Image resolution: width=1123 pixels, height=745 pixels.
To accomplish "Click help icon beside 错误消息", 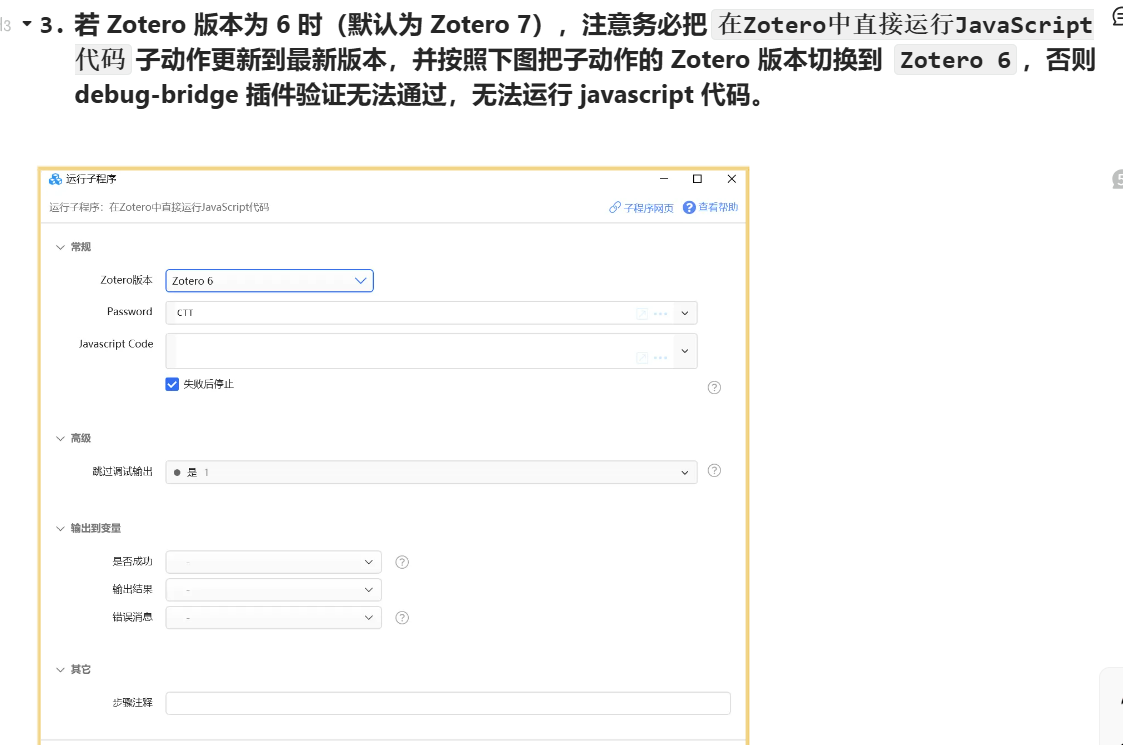I will (x=403, y=617).
